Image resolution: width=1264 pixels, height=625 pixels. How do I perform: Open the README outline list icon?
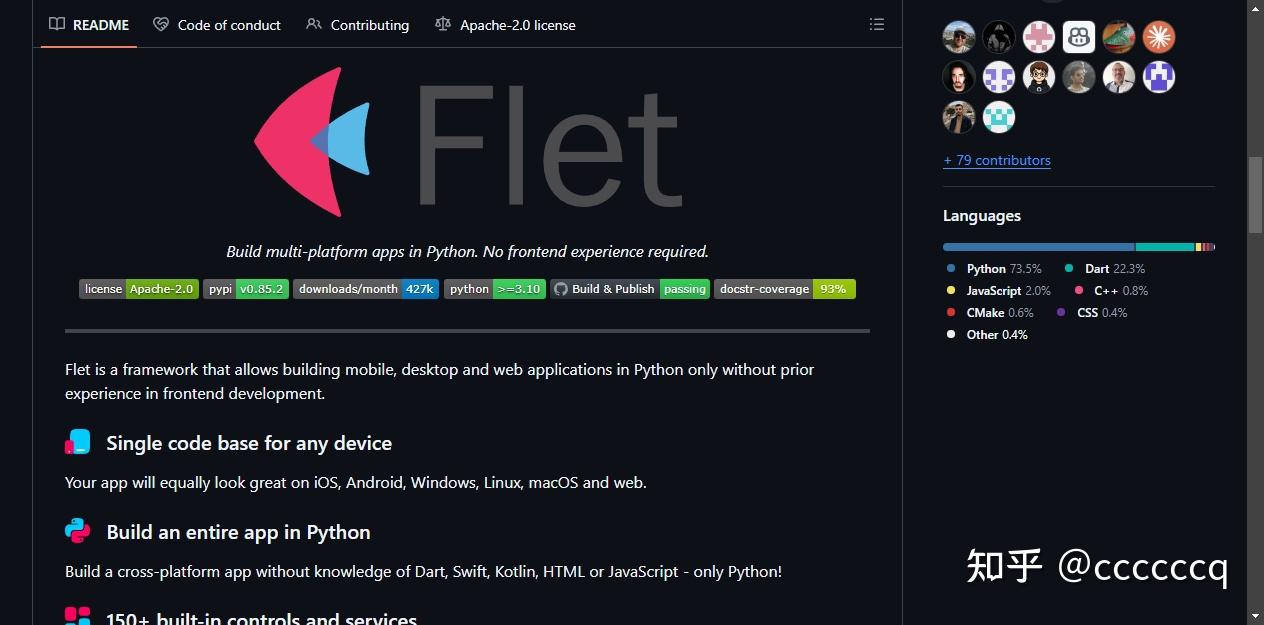[877, 24]
